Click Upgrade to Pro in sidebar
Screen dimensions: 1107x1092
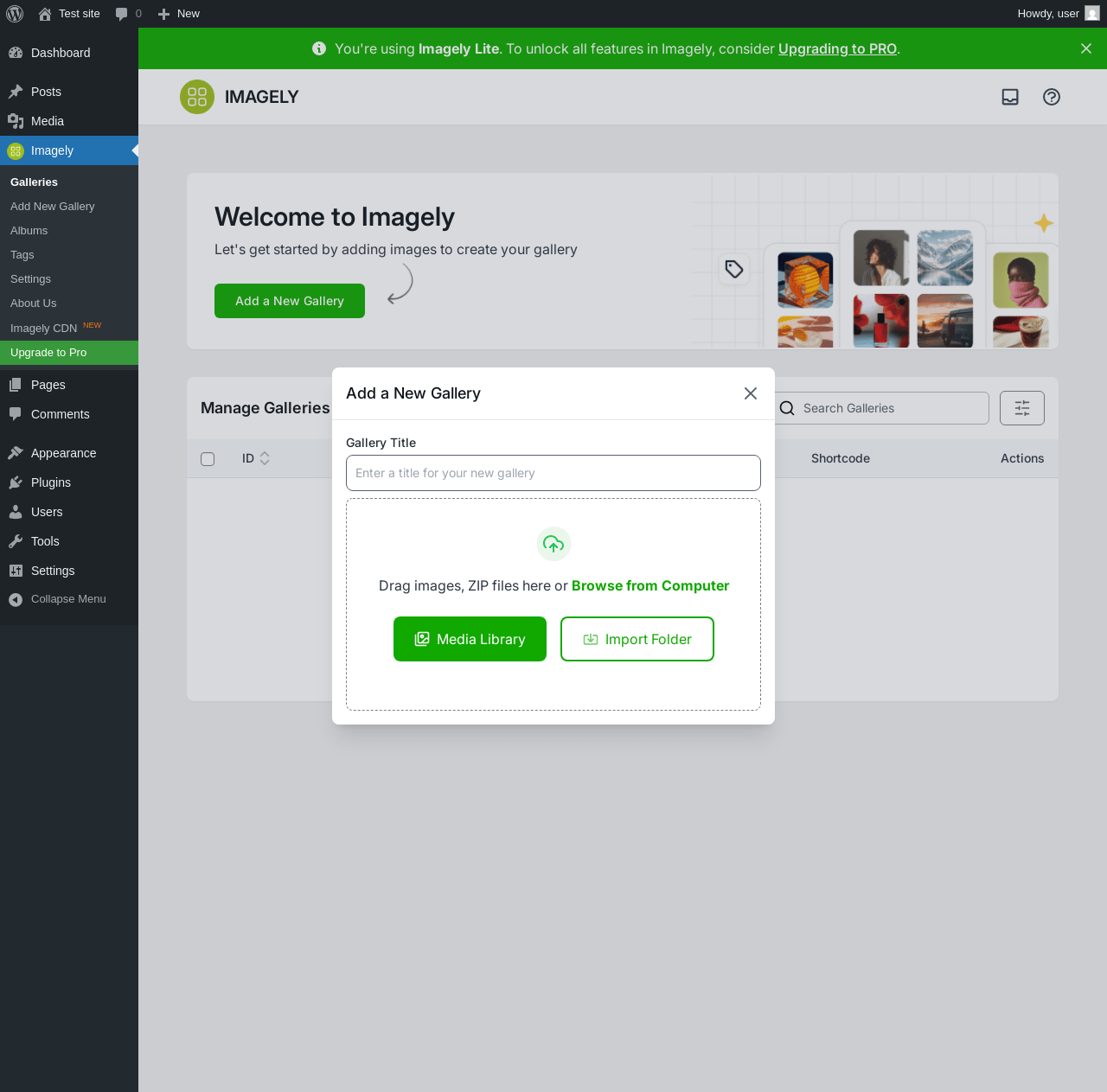click(x=69, y=353)
